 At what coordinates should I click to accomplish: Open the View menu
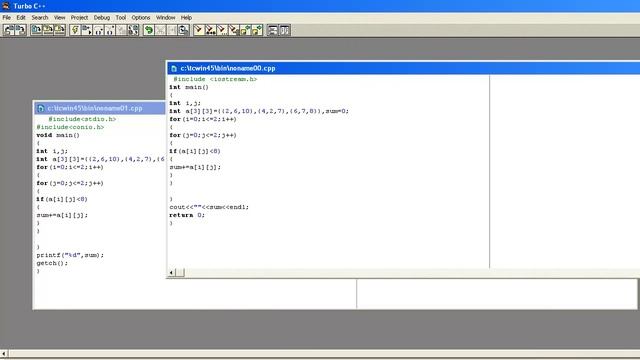pyautogui.click(x=60, y=18)
